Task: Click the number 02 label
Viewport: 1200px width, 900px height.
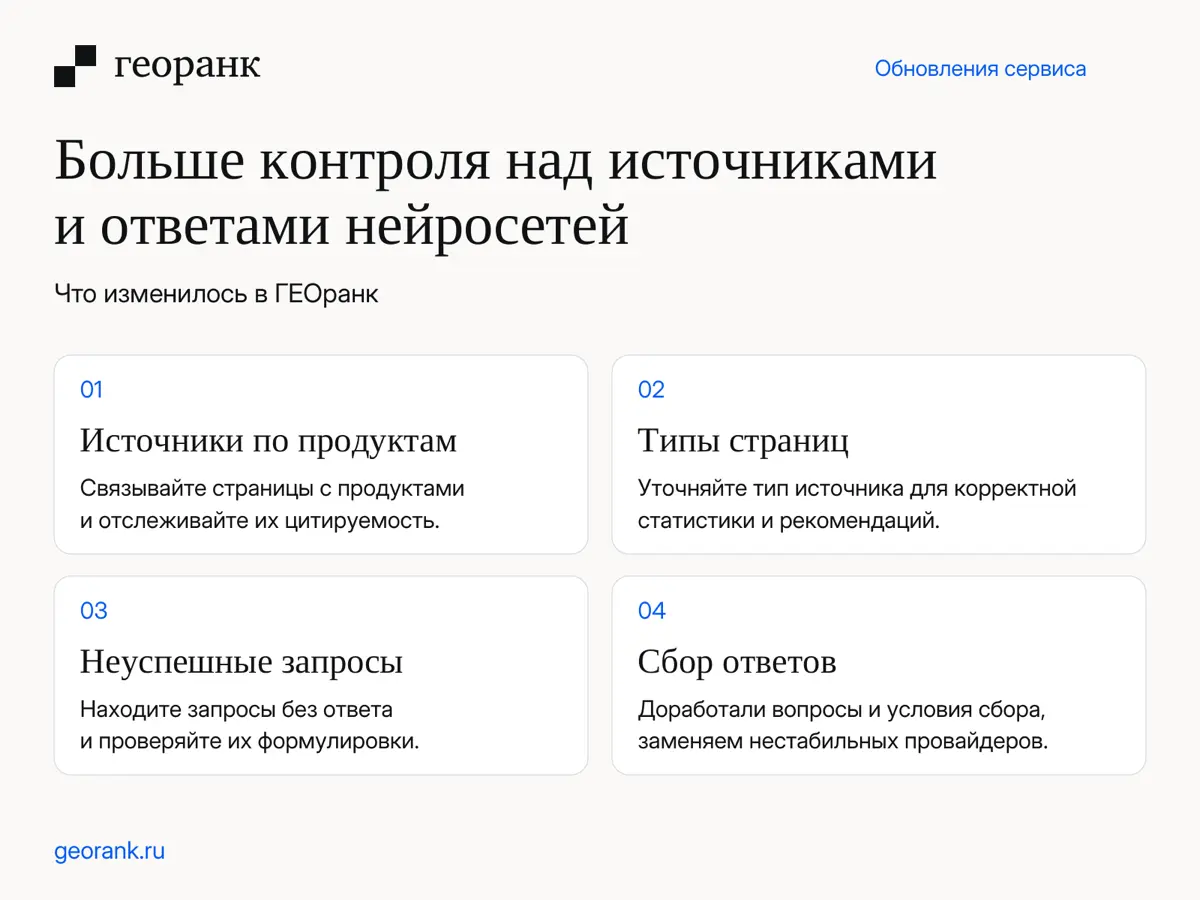Action: pyautogui.click(x=651, y=390)
